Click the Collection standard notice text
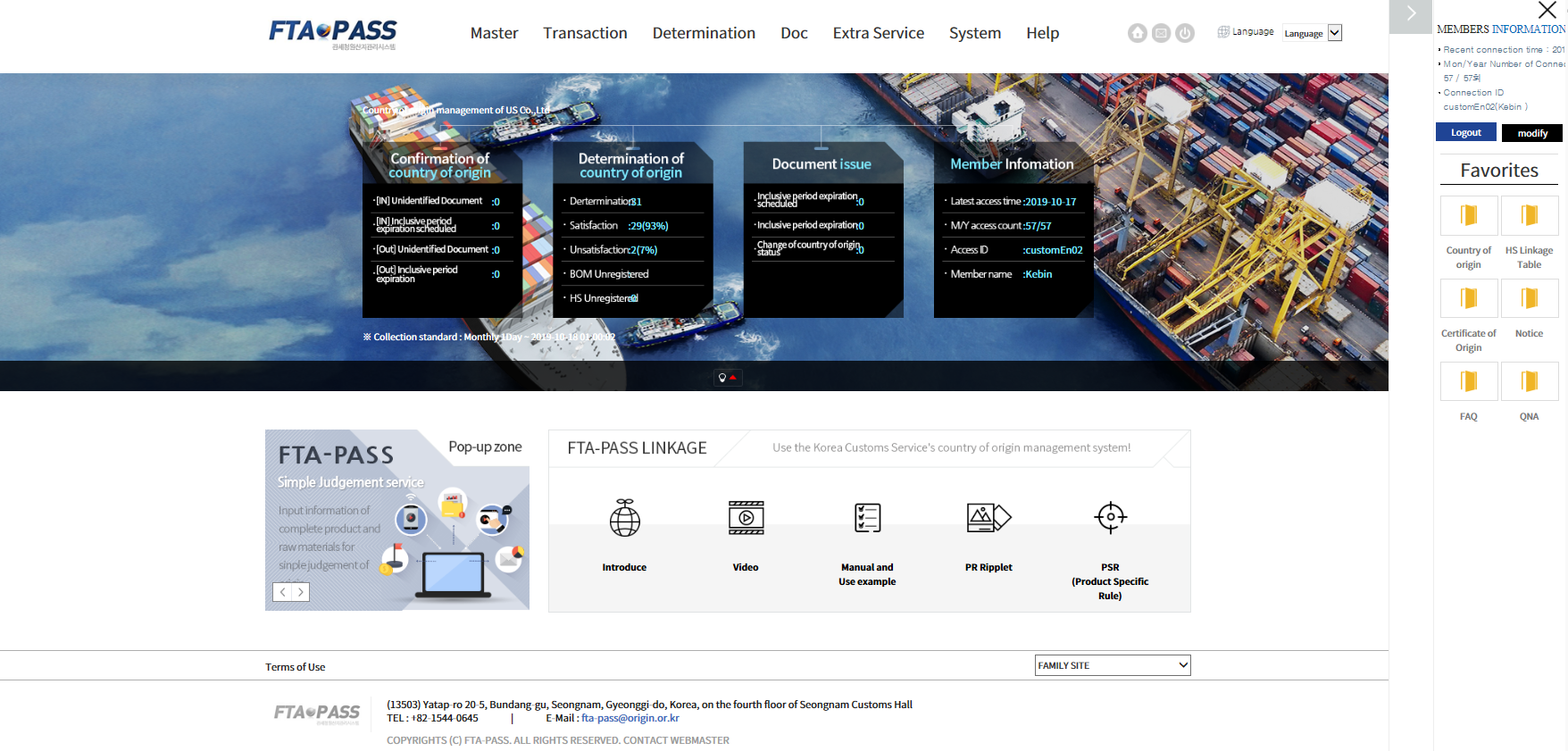This screenshot has height=751, width=1568. point(489,338)
